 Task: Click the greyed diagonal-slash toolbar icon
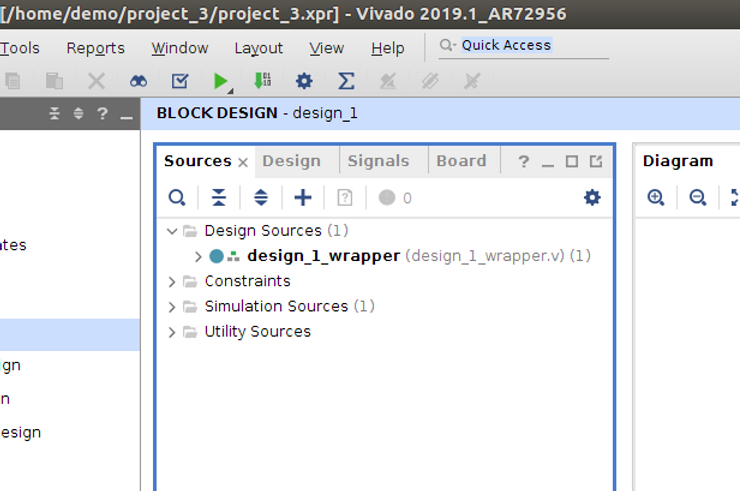(x=430, y=81)
